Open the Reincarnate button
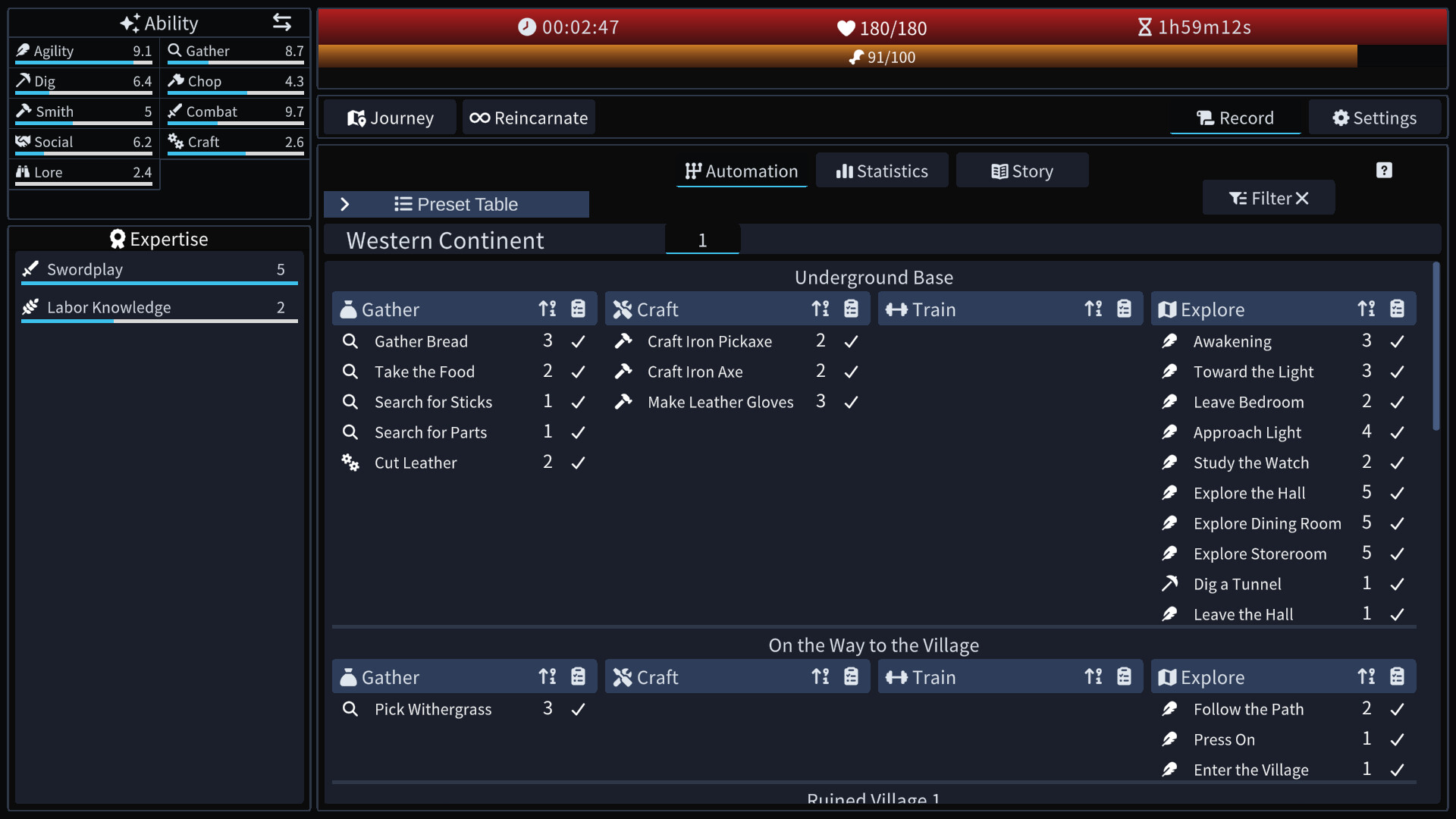Viewport: 1456px width, 819px height. [x=529, y=118]
